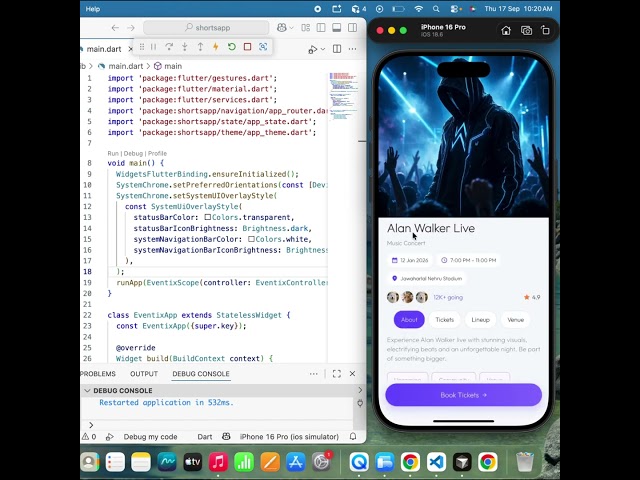This screenshot has height=480, width=640.
Task: Click the shortsapp command search field
Action: [206, 28]
